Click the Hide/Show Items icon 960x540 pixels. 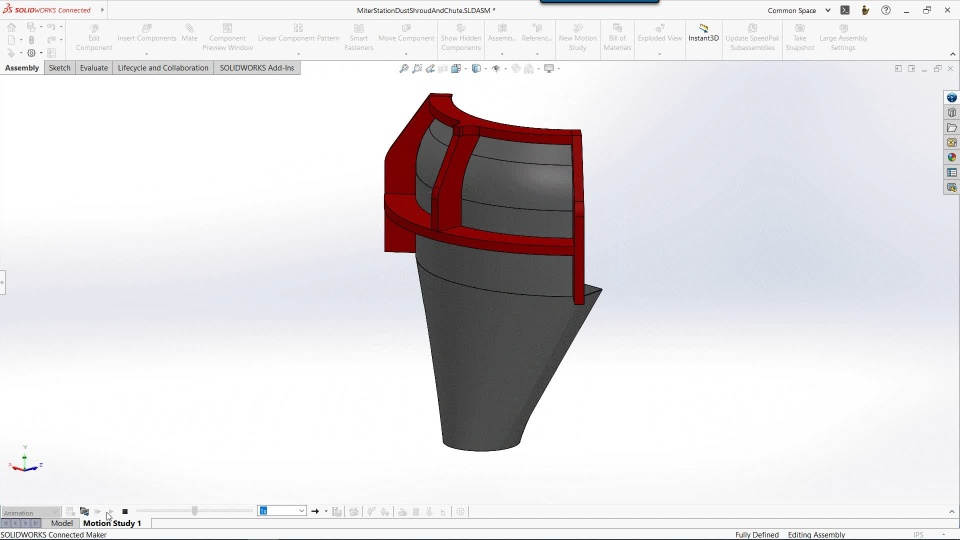coord(496,69)
